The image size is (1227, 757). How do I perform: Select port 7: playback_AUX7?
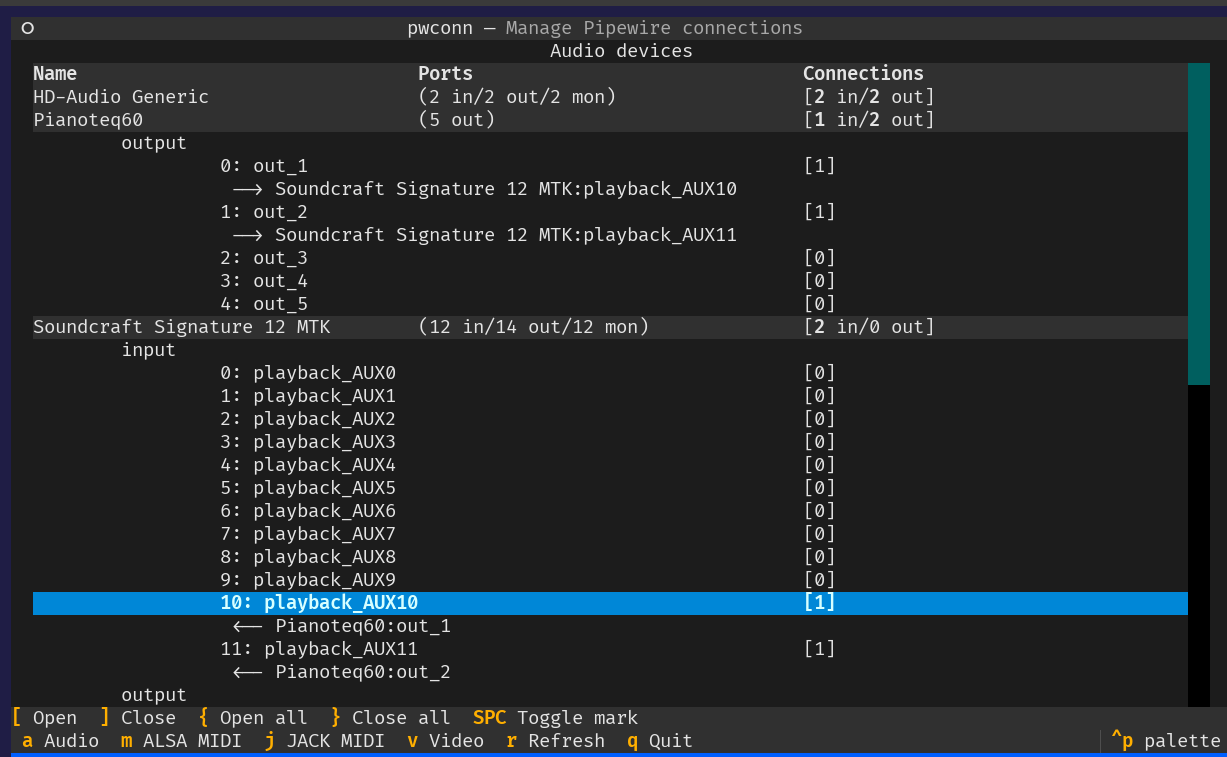pyautogui.click(x=610, y=534)
